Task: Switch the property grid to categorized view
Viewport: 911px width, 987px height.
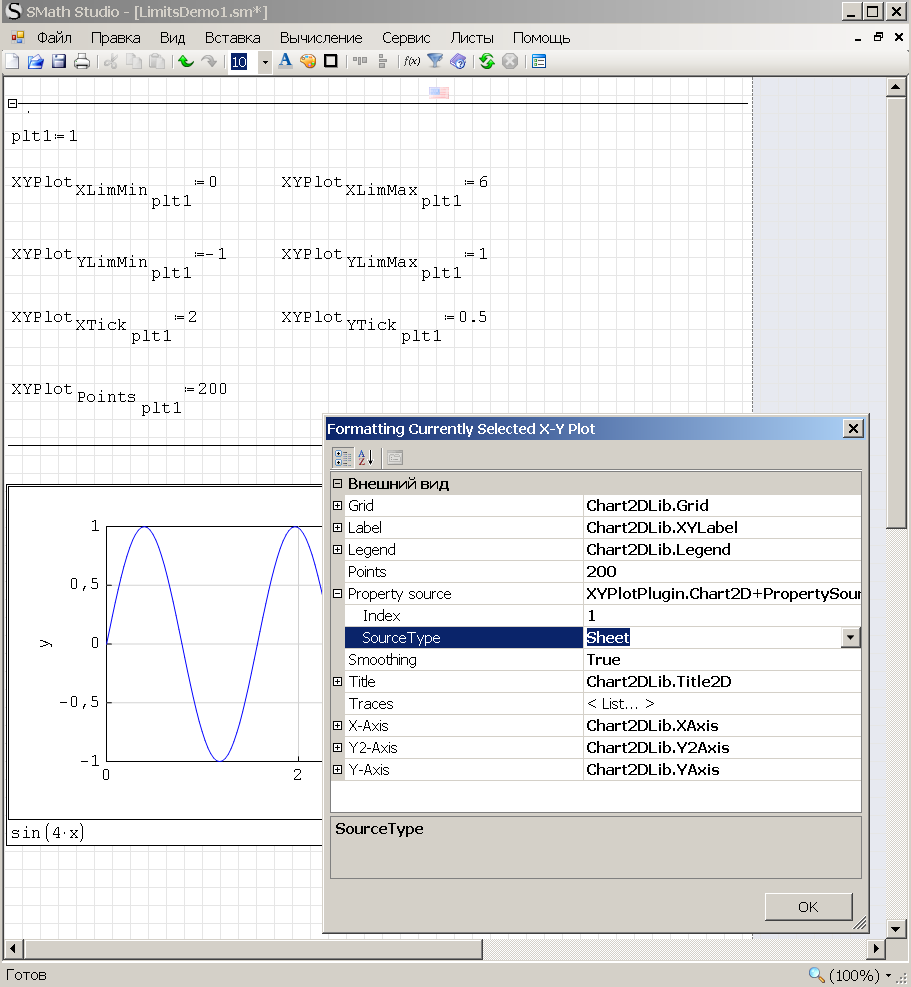Action: (342, 458)
